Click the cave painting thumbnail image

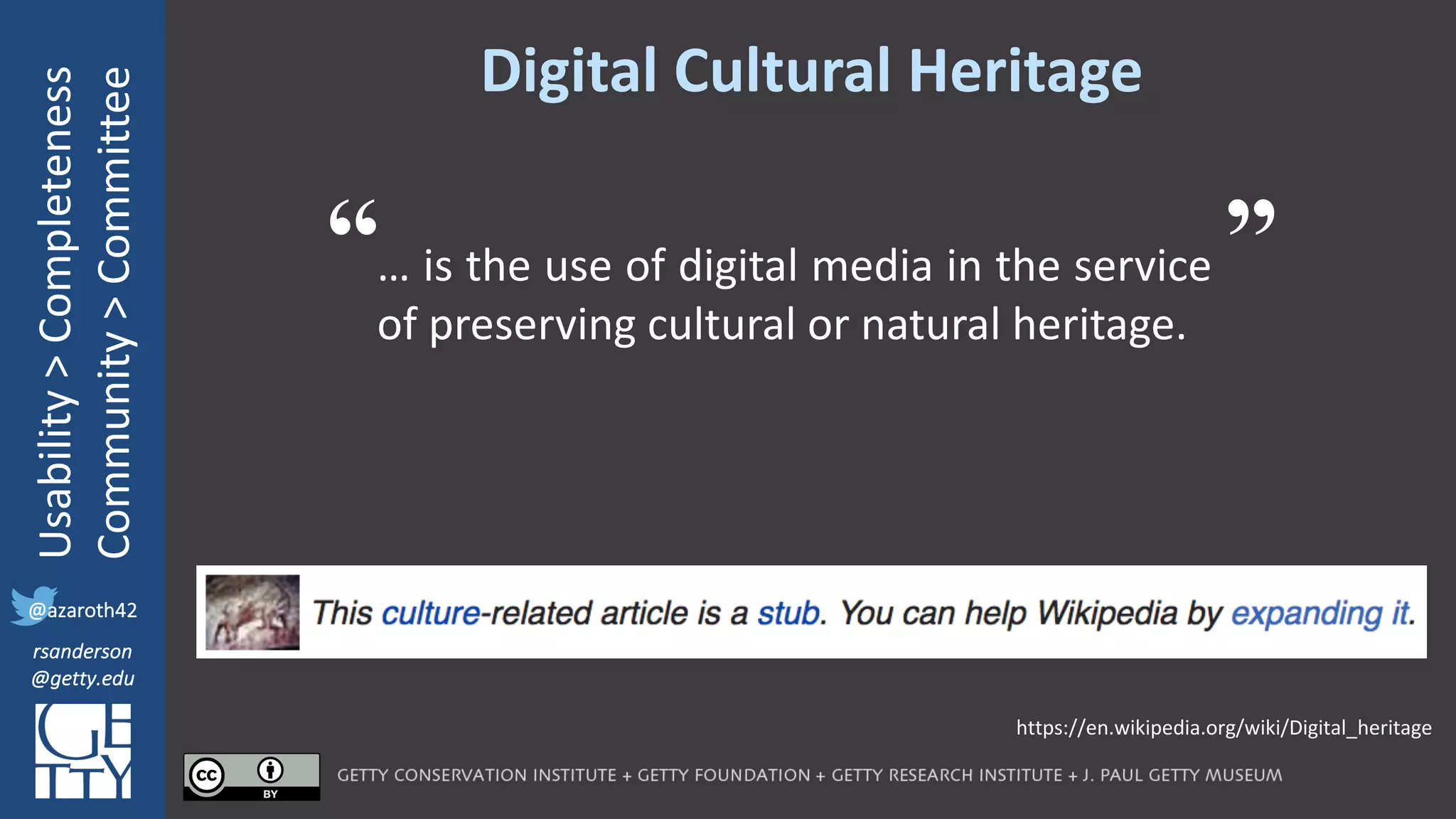coord(252,612)
